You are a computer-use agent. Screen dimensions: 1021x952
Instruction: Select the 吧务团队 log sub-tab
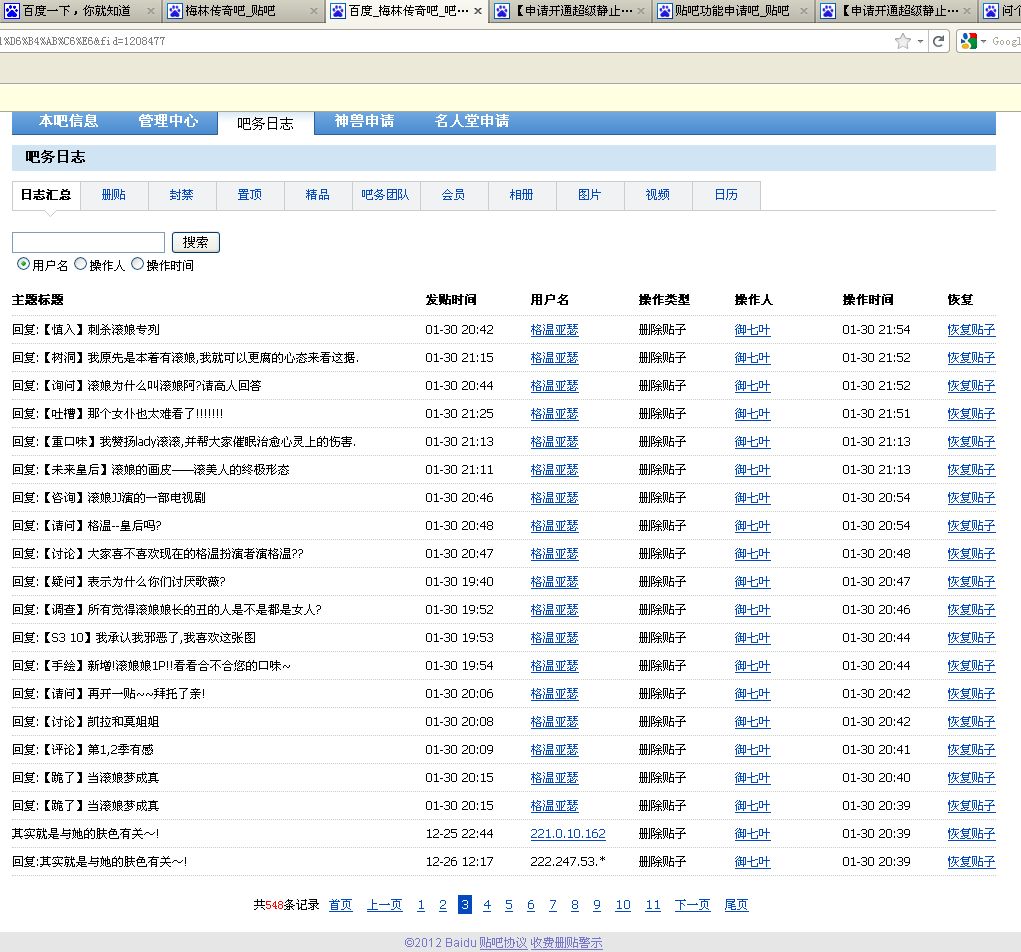coord(385,195)
